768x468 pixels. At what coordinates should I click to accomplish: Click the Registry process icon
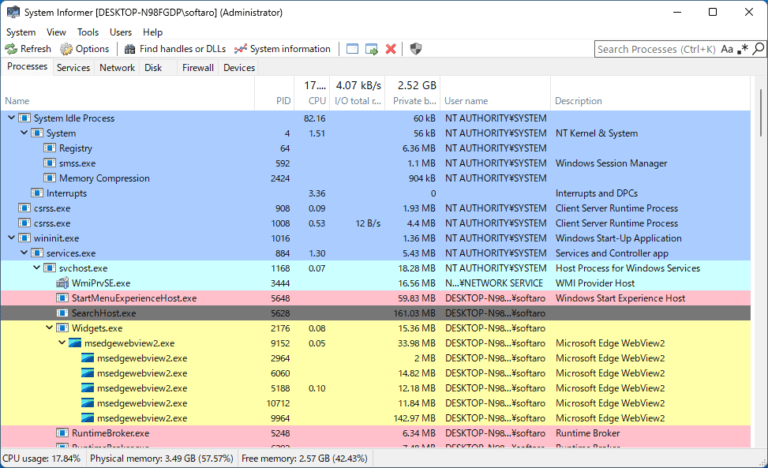(49, 148)
